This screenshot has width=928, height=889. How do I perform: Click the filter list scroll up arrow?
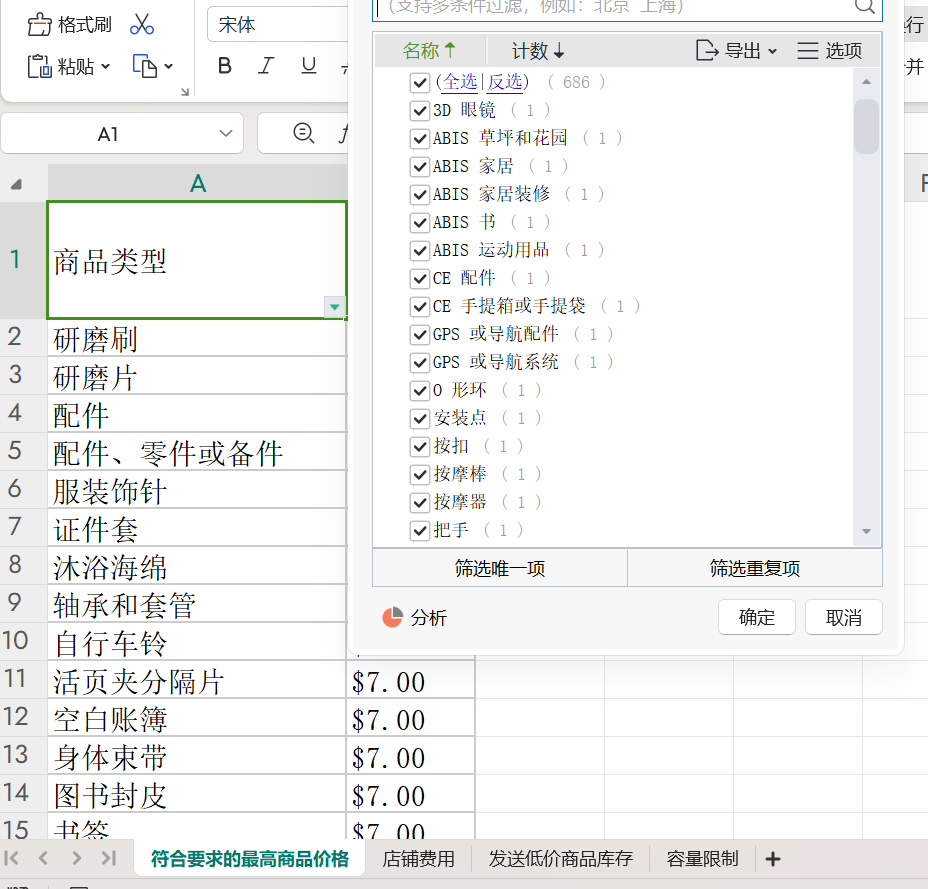click(x=866, y=82)
